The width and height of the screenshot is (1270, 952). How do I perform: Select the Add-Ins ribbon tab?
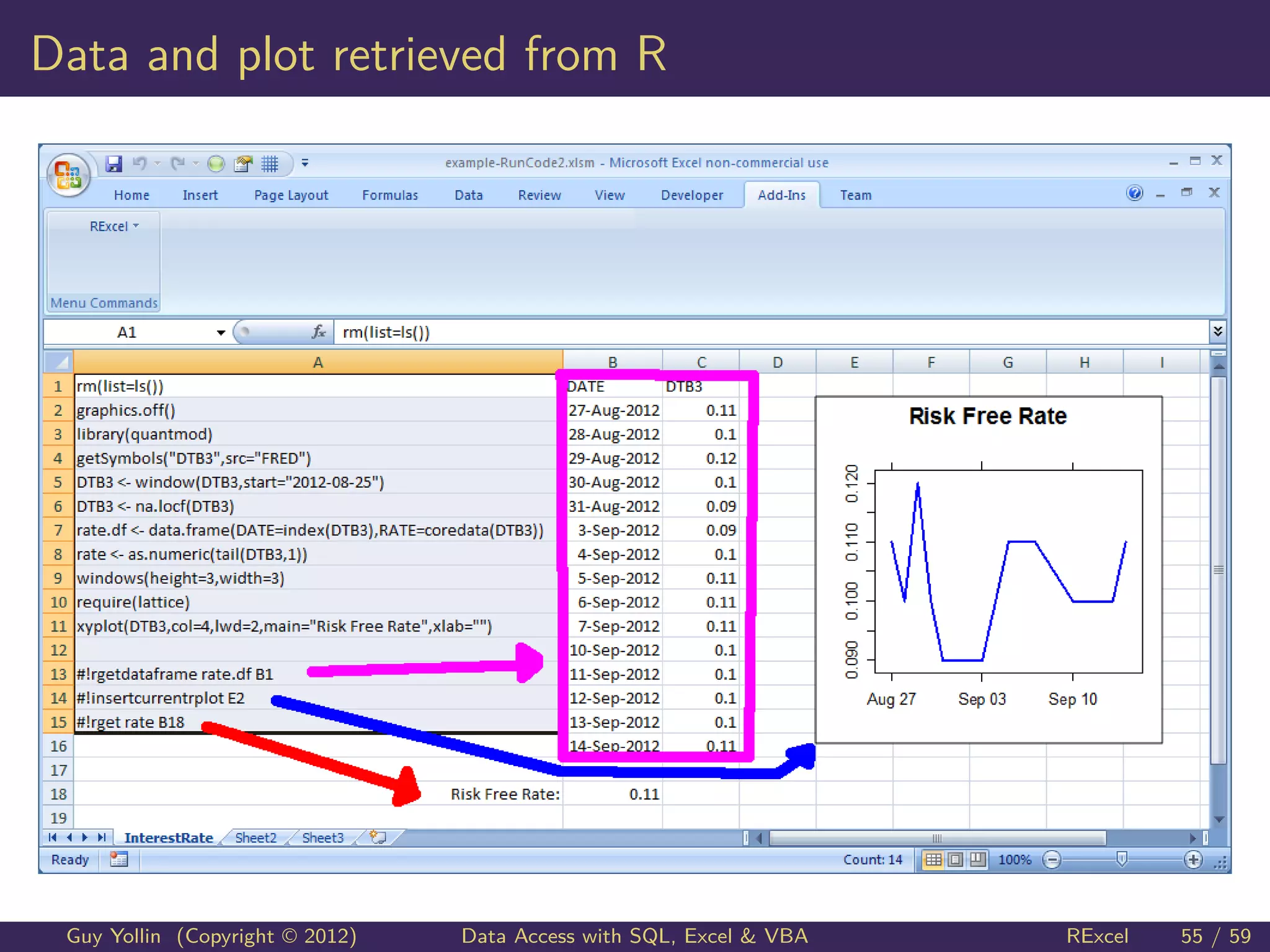click(x=782, y=195)
